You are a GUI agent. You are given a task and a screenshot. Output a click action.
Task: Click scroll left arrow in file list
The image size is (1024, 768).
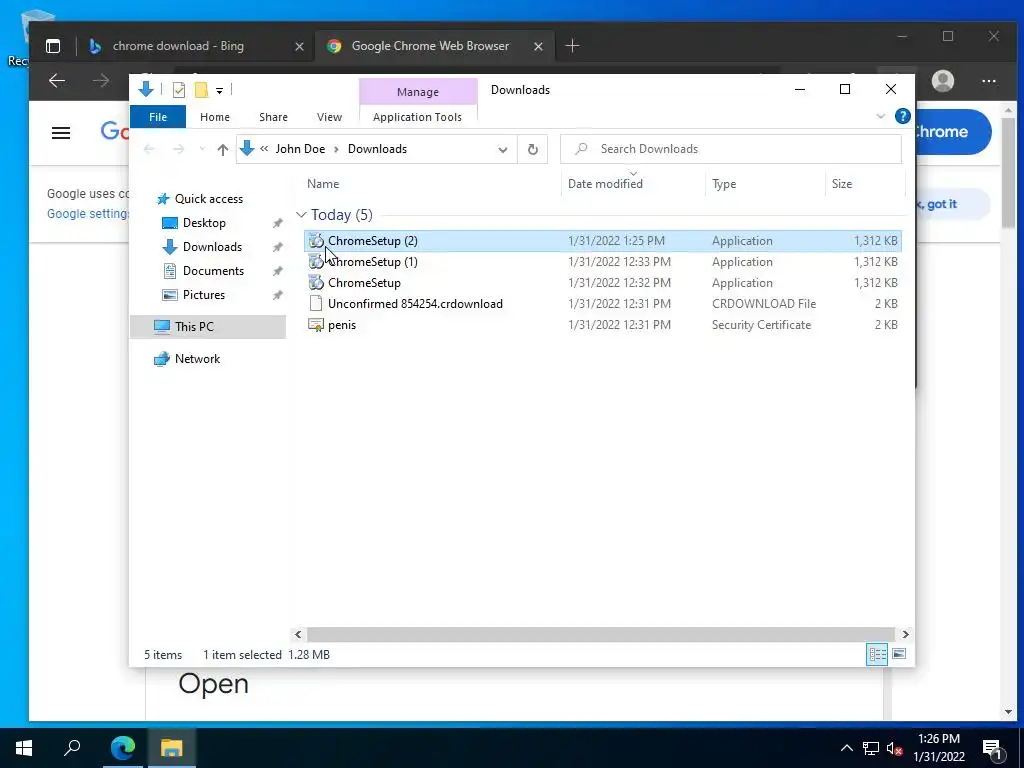click(298, 634)
